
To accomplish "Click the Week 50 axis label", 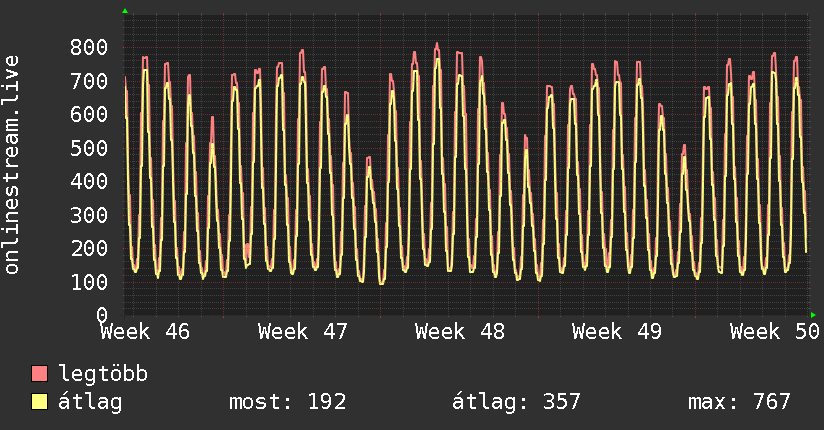I will 775,332.
